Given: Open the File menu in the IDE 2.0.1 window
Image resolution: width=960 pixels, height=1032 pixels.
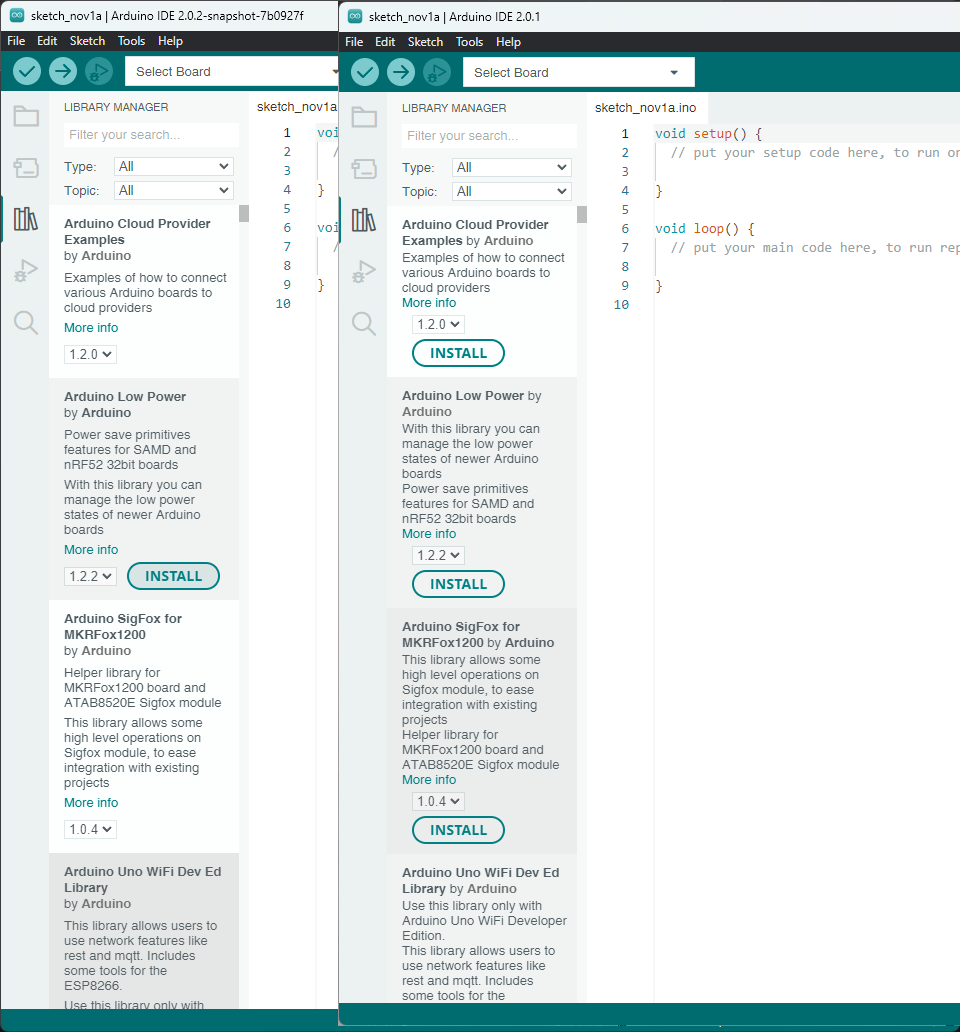Looking at the screenshot, I should pos(354,41).
